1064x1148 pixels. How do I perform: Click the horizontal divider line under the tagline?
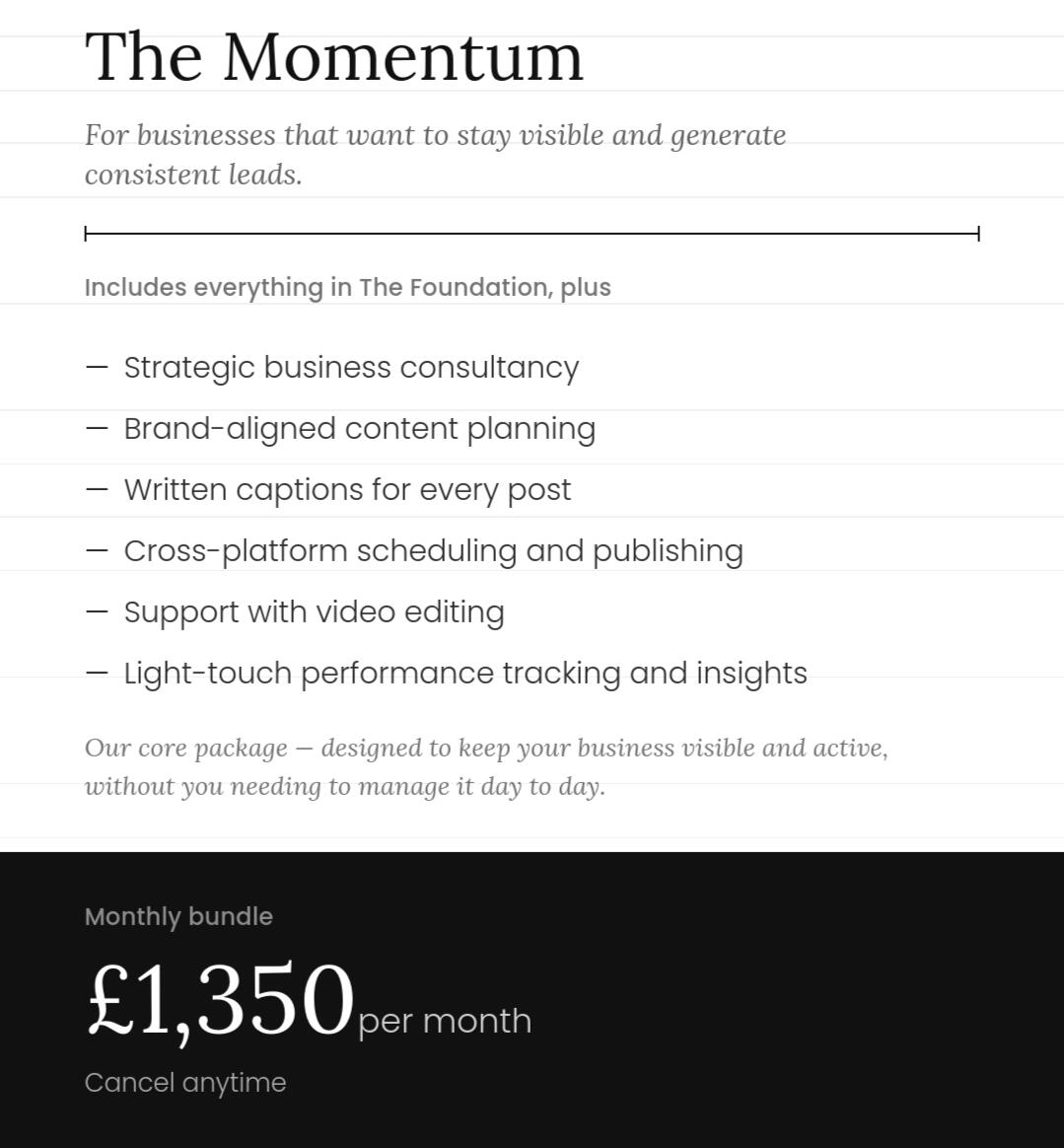coord(532,234)
